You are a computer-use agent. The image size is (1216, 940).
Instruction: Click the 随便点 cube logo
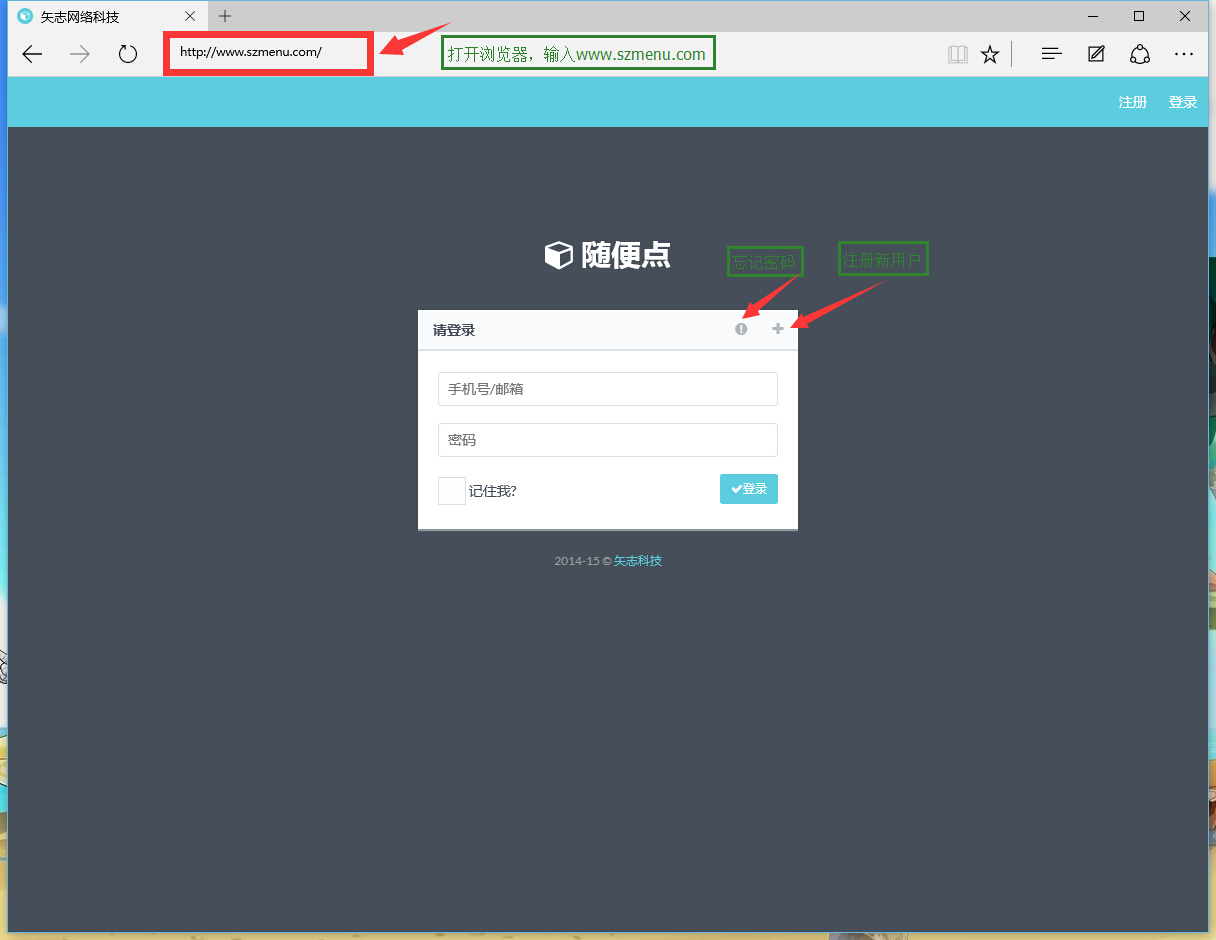click(558, 256)
